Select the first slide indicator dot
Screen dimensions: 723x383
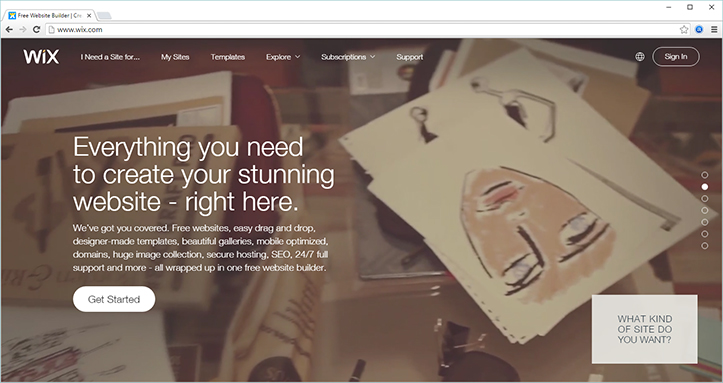(705, 175)
